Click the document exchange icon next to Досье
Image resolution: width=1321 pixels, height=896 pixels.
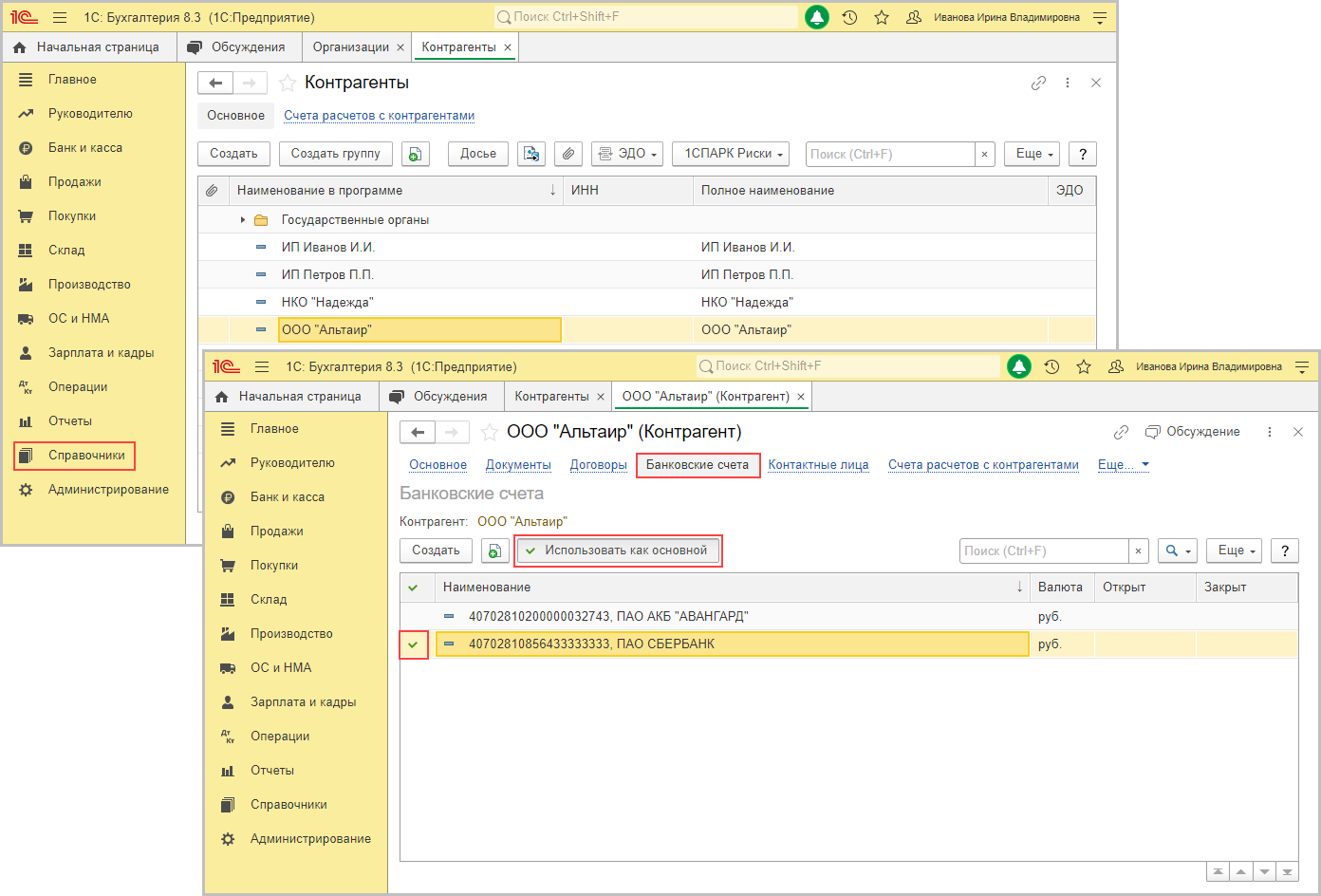[531, 154]
